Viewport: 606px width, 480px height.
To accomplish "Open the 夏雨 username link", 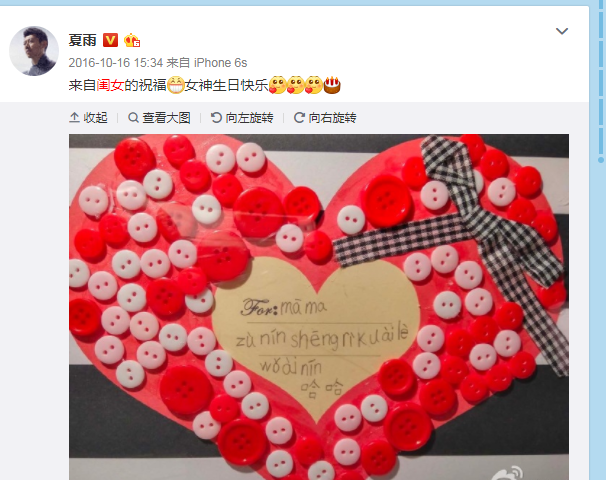I will click(x=82, y=40).
